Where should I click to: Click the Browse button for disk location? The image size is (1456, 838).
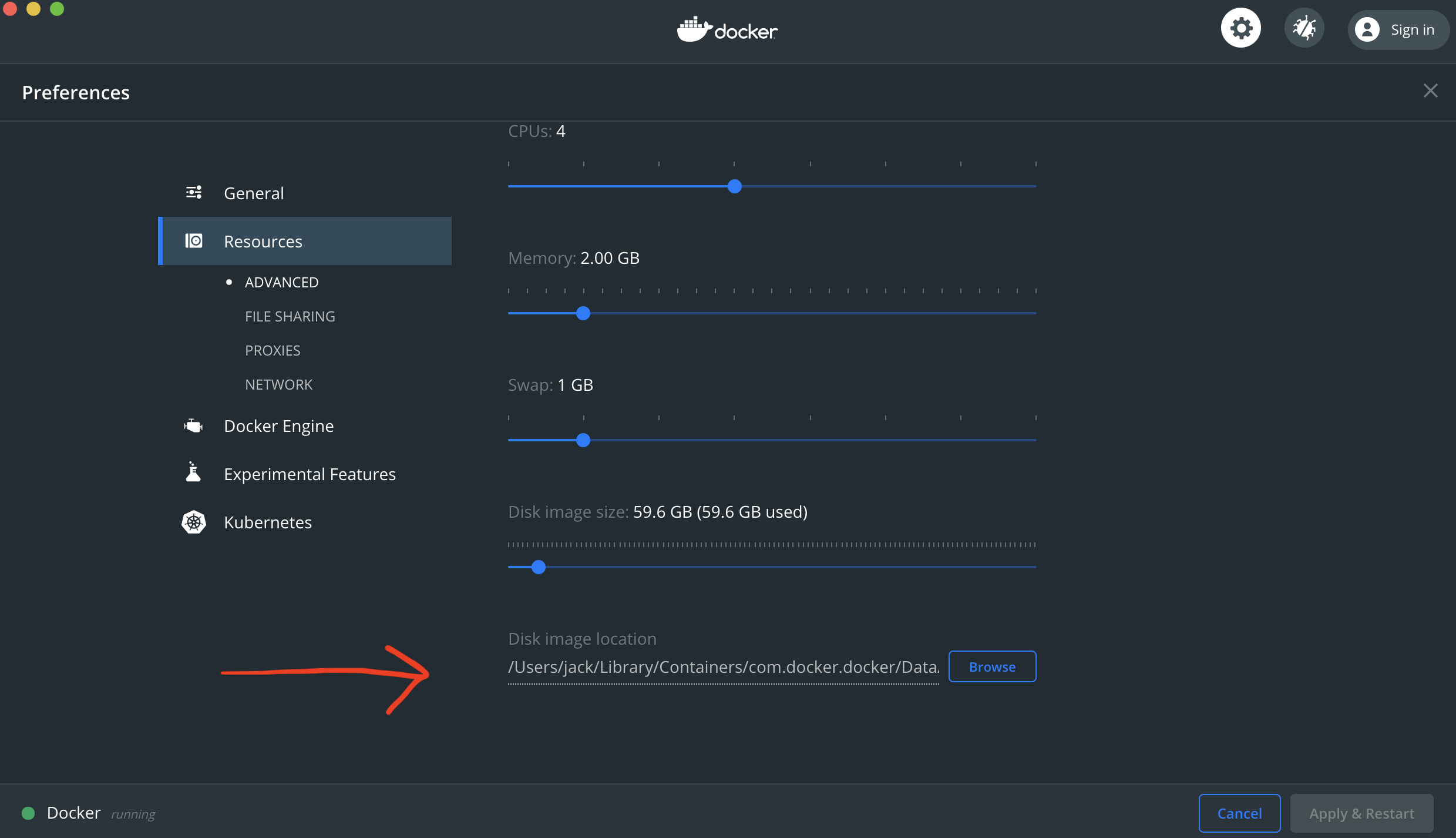click(x=991, y=666)
